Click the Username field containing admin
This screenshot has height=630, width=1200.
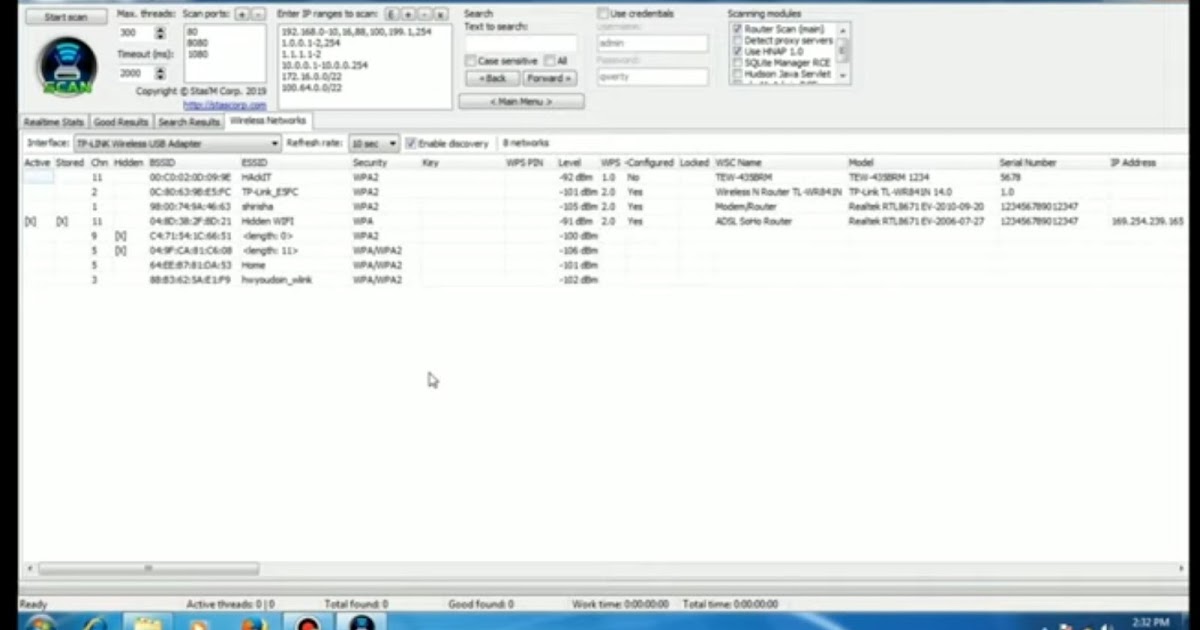click(x=652, y=44)
